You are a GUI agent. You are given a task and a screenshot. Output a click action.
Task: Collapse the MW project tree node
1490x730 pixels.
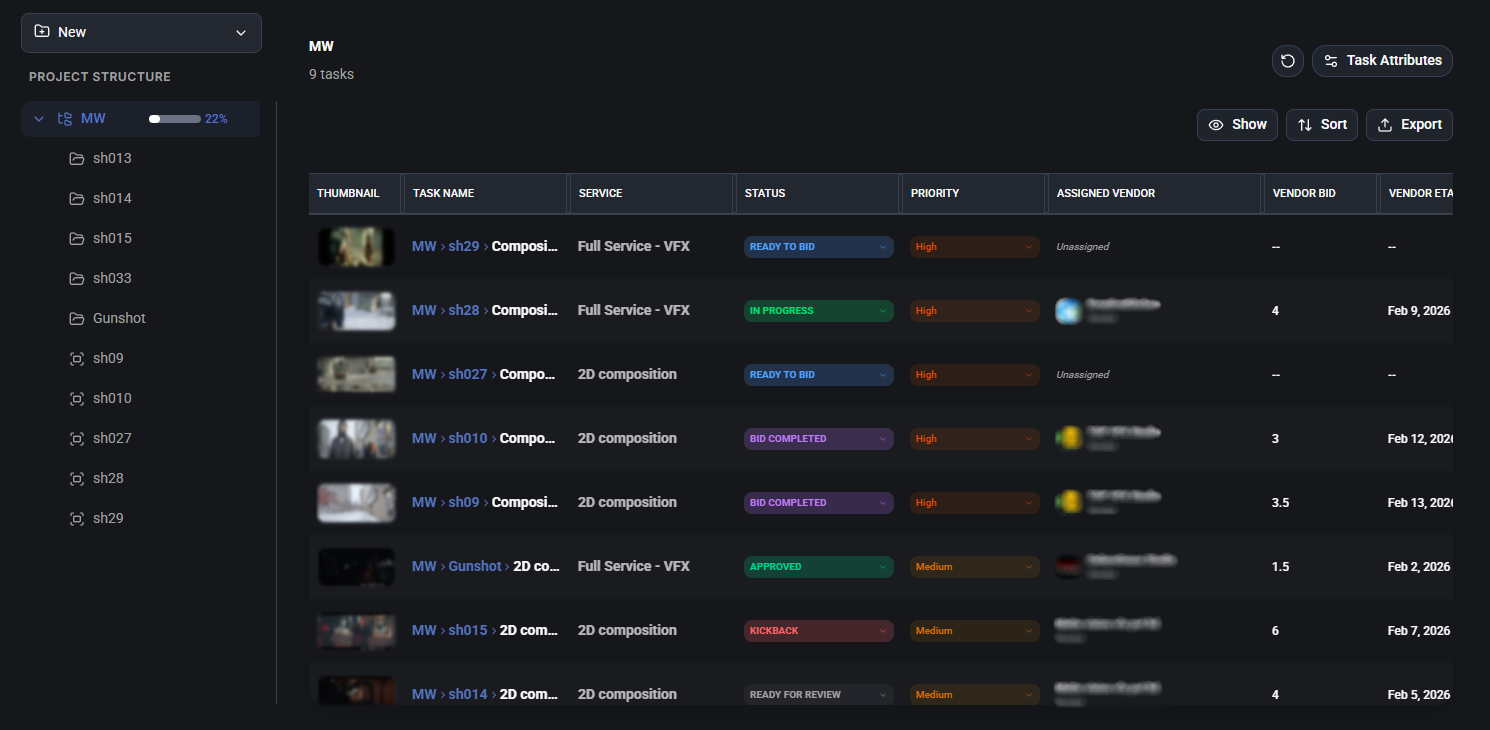click(x=39, y=119)
